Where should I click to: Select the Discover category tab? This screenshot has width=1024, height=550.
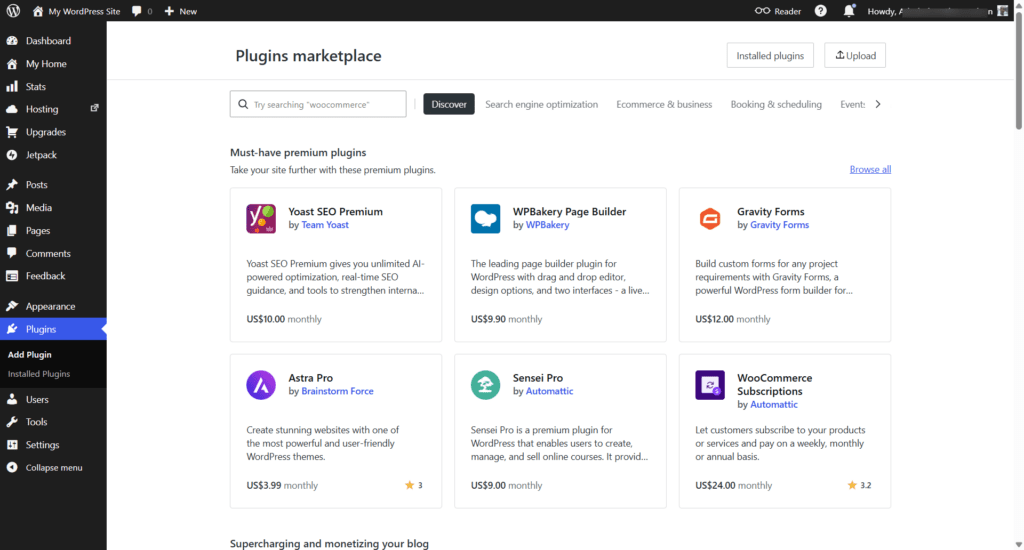[x=449, y=104]
